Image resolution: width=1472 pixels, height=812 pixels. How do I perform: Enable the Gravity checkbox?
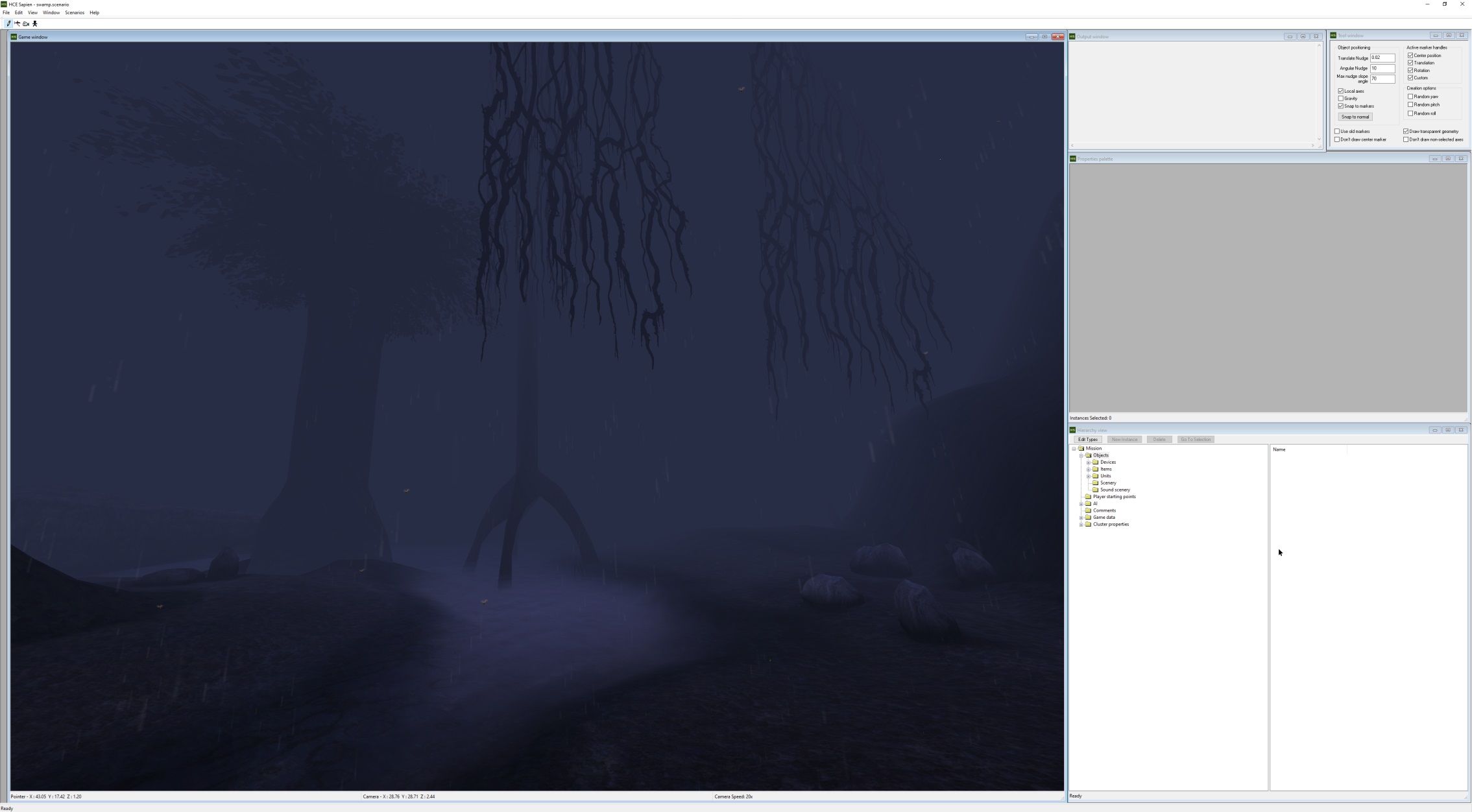point(1341,99)
